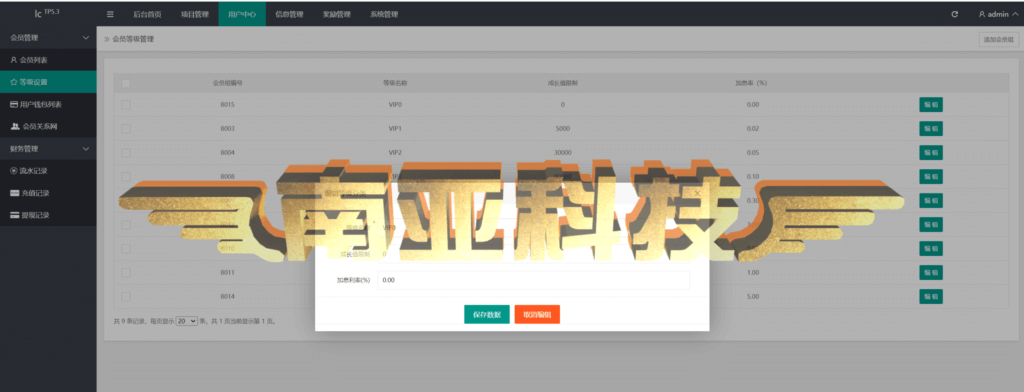
Task: Click 编辑 button for the VIP0 row
Action: point(931,105)
